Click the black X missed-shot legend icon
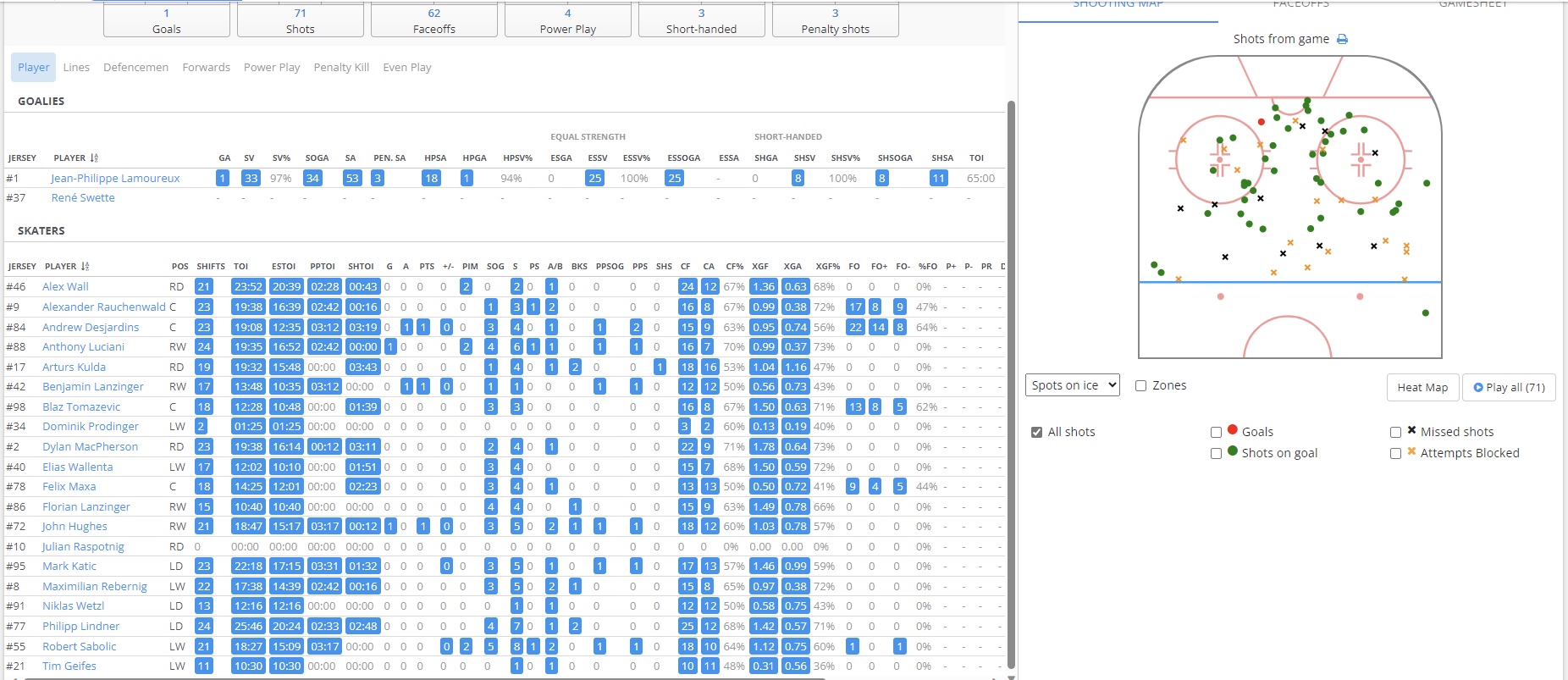Image resolution: width=1568 pixels, height=680 pixels. coord(1411,430)
